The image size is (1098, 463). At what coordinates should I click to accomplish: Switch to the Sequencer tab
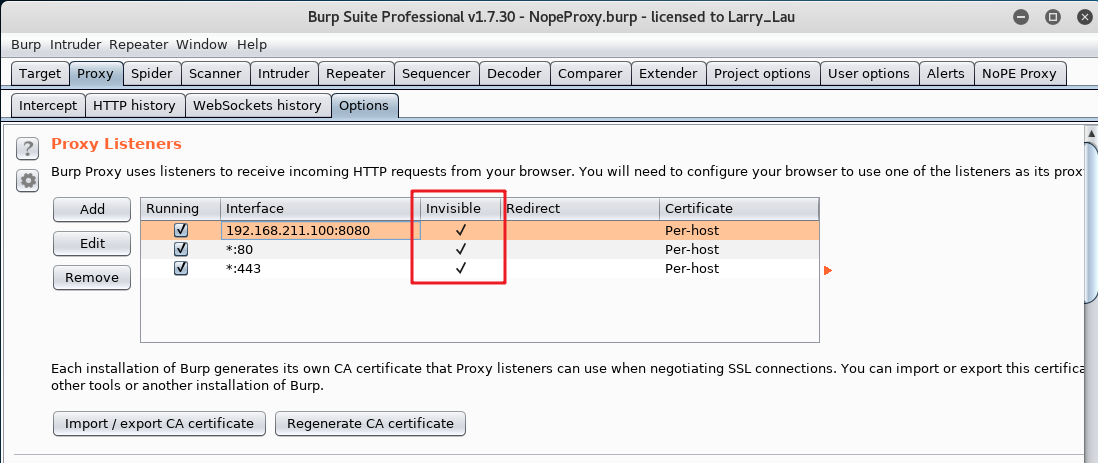[436, 74]
